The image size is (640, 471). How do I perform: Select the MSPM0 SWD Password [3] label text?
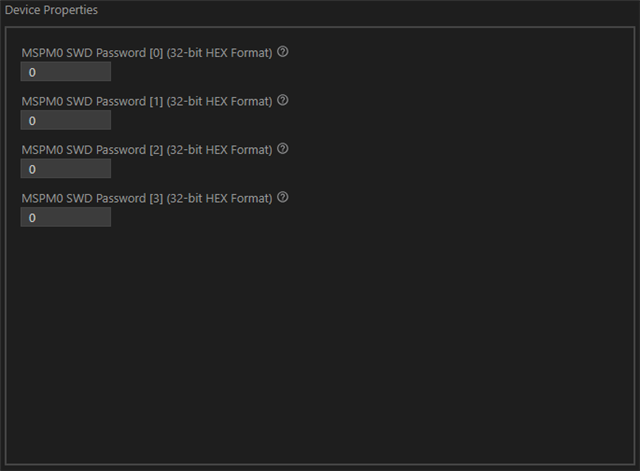(92, 199)
